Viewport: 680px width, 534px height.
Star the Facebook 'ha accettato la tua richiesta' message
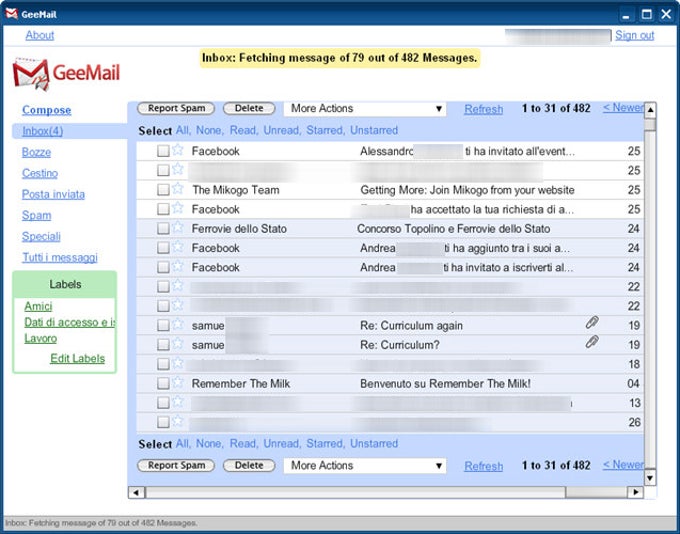tap(177, 208)
